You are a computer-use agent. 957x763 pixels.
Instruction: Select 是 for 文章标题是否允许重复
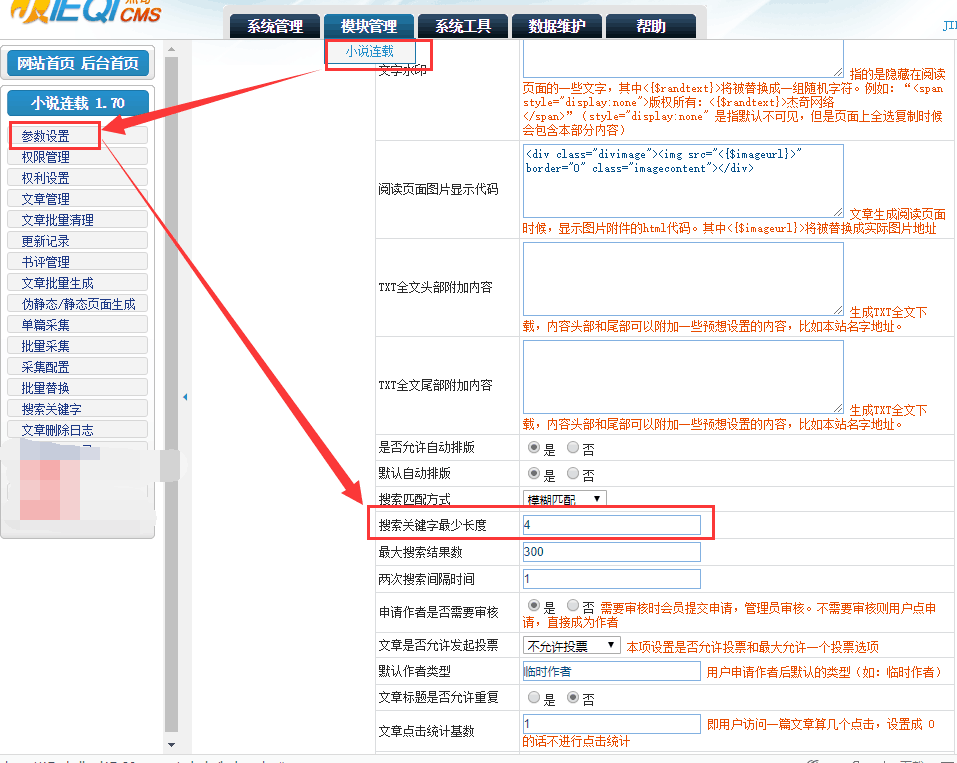(534, 697)
